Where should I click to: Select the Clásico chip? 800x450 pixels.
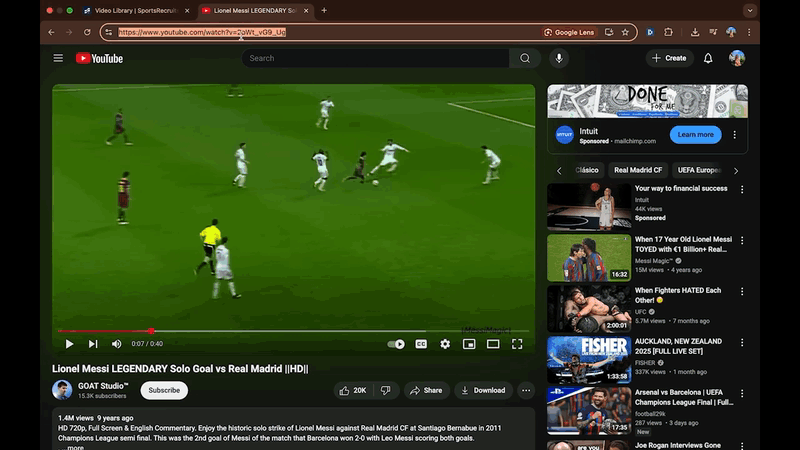coord(587,170)
